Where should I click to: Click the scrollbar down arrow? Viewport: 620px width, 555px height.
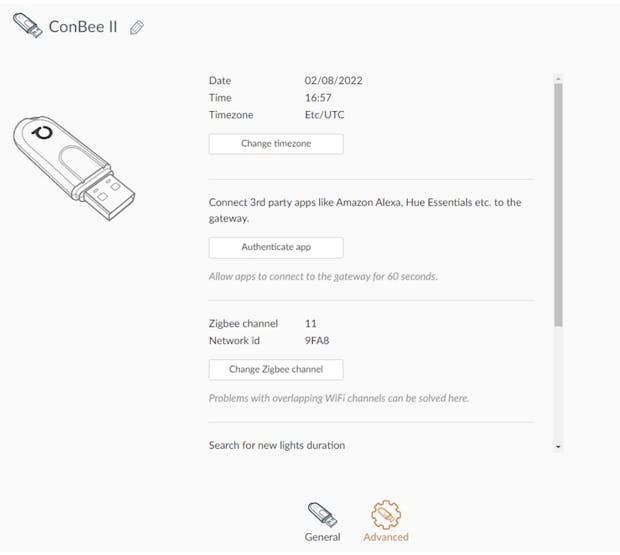[558, 446]
